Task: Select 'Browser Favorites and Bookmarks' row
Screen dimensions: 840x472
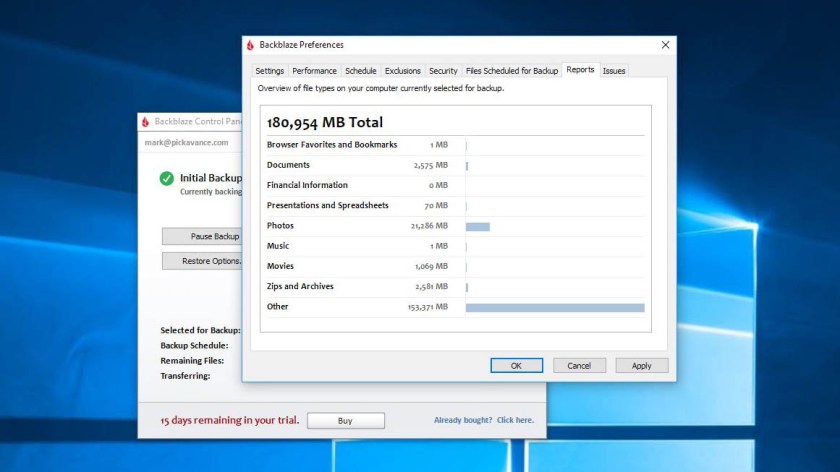Action: [455, 145]
